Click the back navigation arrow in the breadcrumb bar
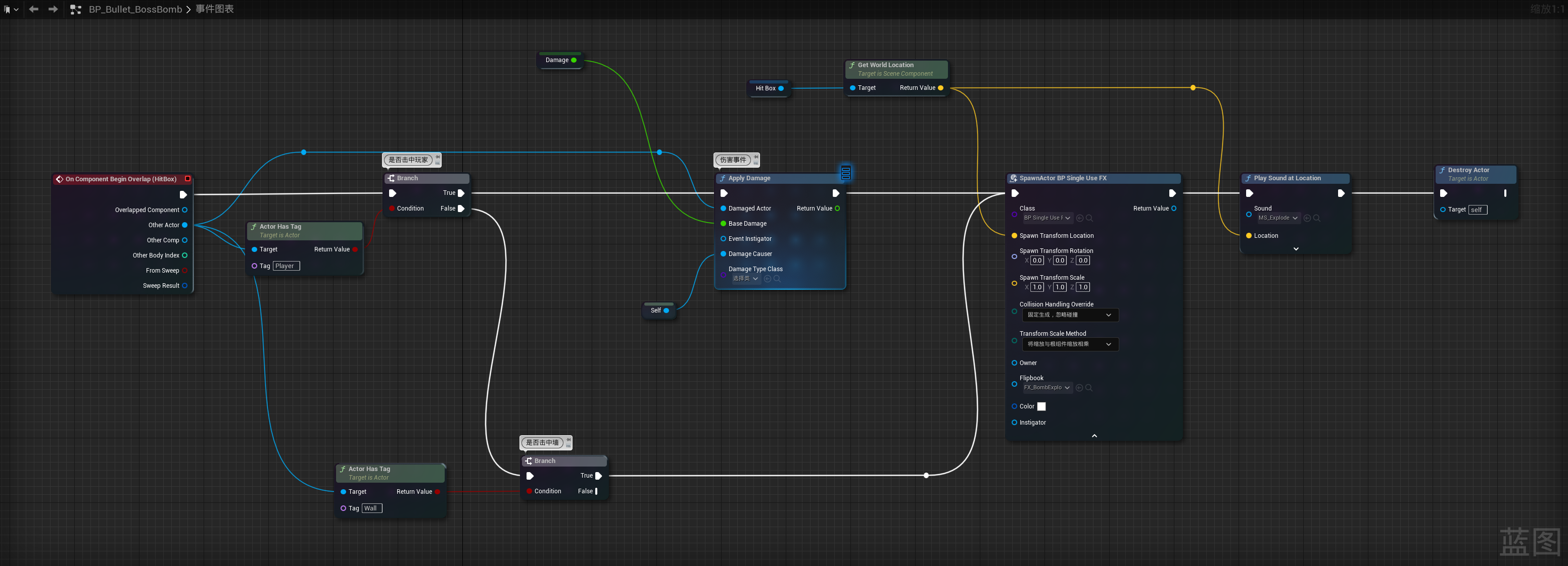This screenshot has height=566, width=1568. click(34, 9)
